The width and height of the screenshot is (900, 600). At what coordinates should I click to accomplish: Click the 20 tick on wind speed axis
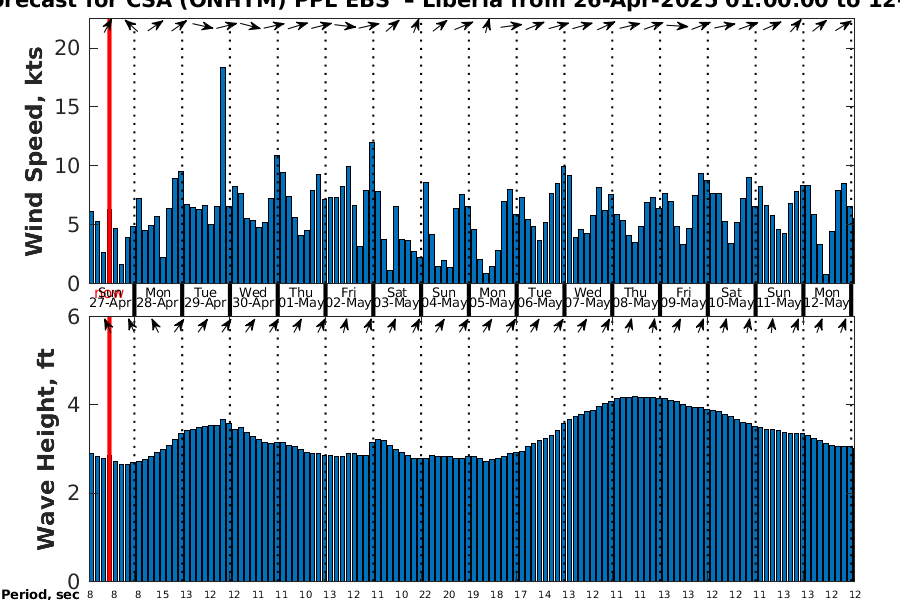(67, 48)
